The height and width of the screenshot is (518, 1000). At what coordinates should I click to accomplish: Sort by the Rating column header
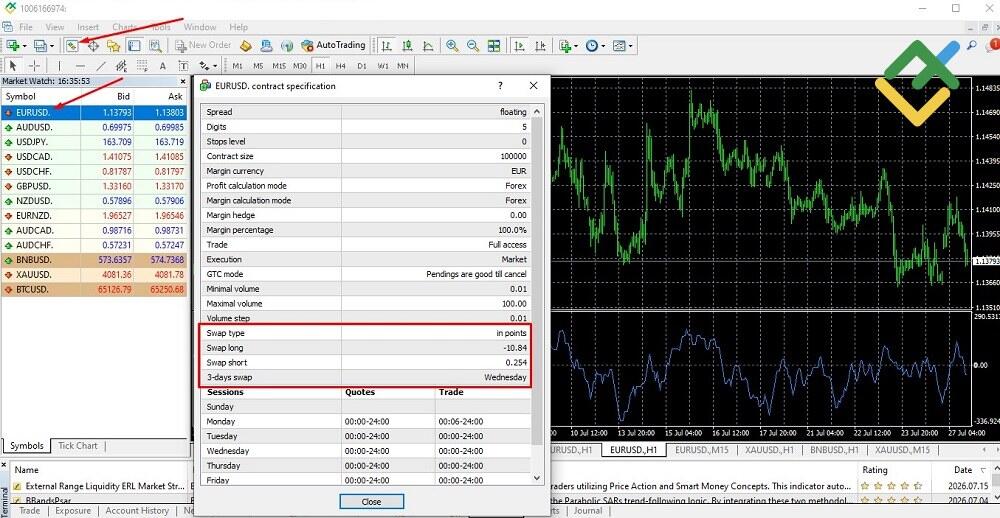875,470
